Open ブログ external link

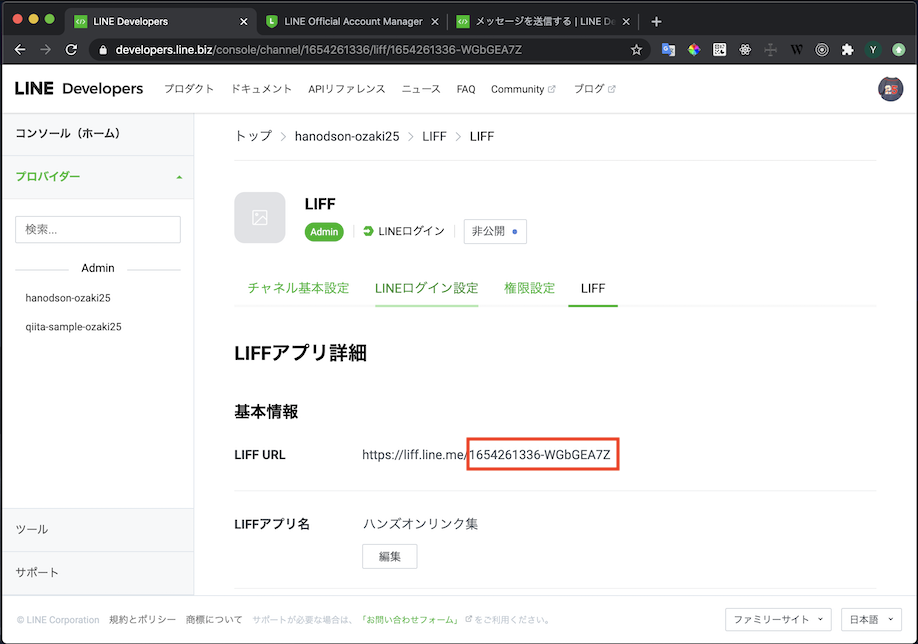pyautogui.click(x=594, y=89)
